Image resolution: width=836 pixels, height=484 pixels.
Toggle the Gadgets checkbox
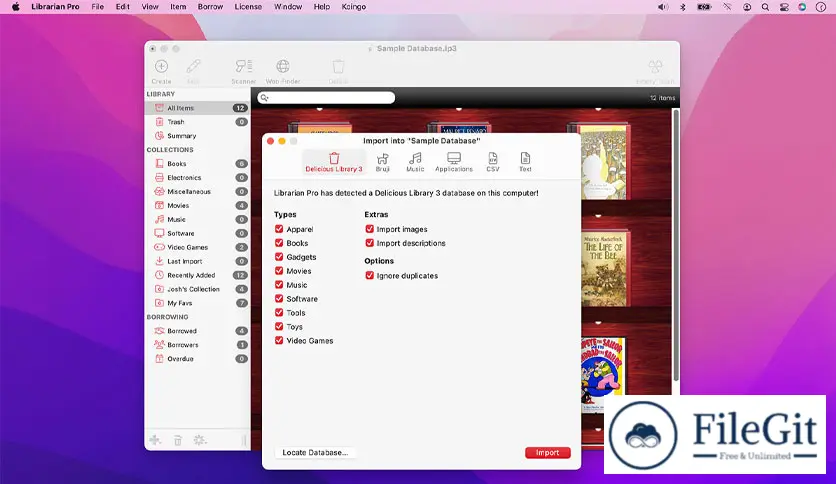click(x=279, y=256)
